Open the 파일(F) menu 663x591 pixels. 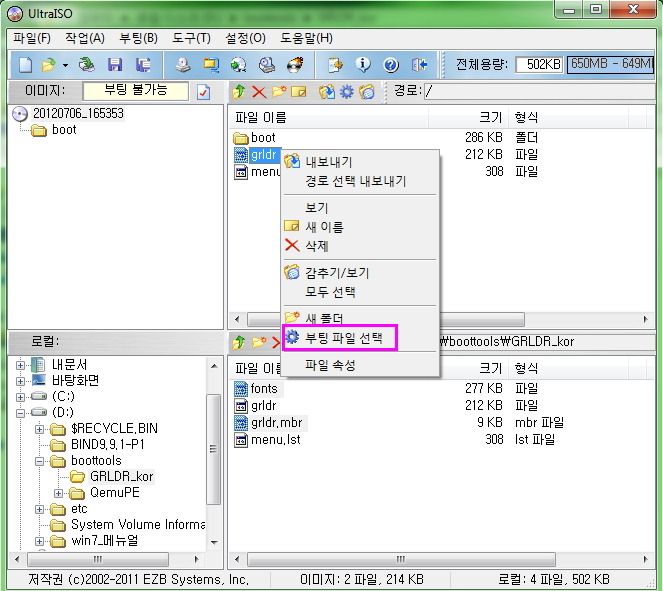click(x=32, y=38)
